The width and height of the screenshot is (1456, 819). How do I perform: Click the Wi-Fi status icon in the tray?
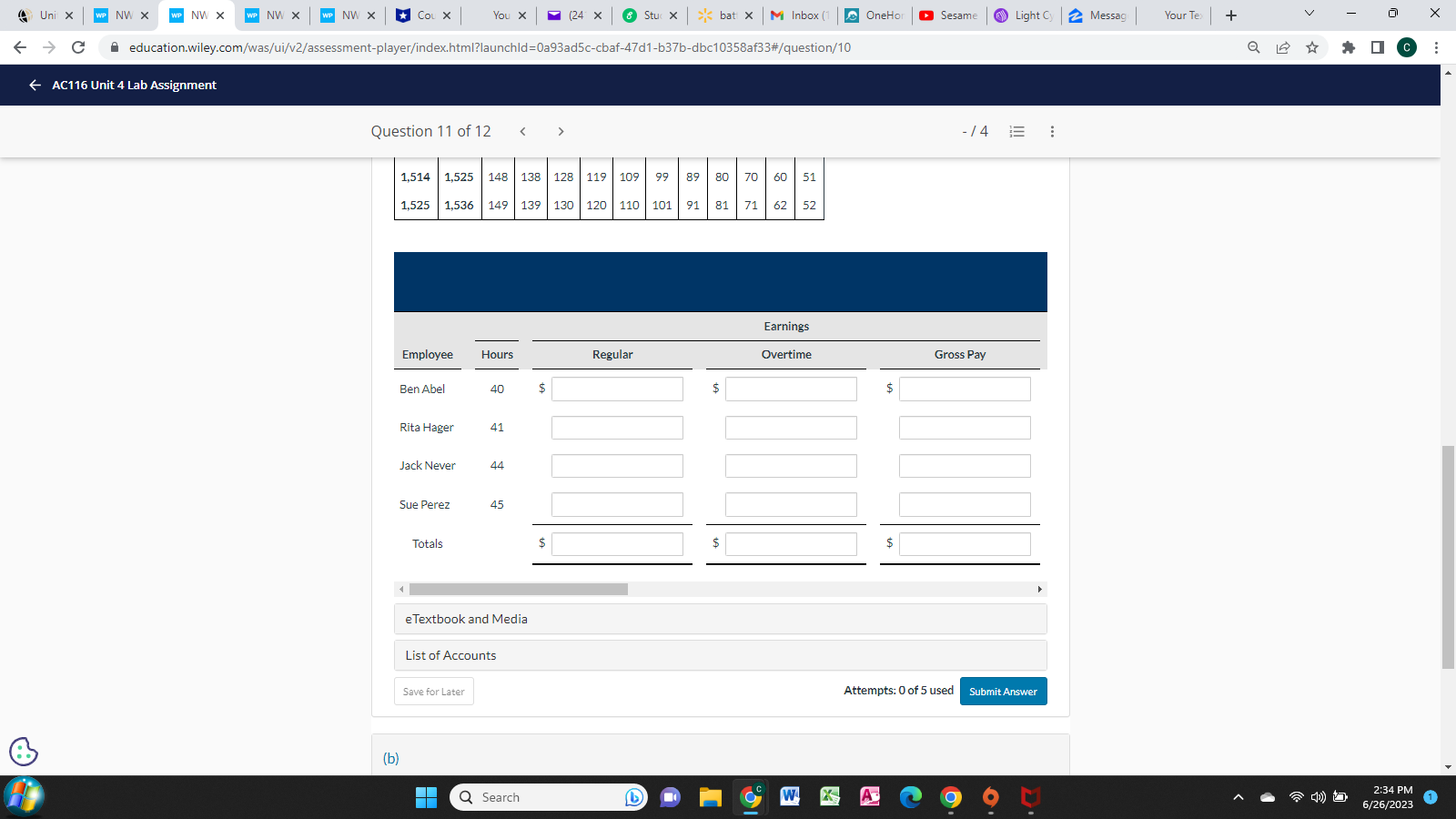(x=1296, y=796)
